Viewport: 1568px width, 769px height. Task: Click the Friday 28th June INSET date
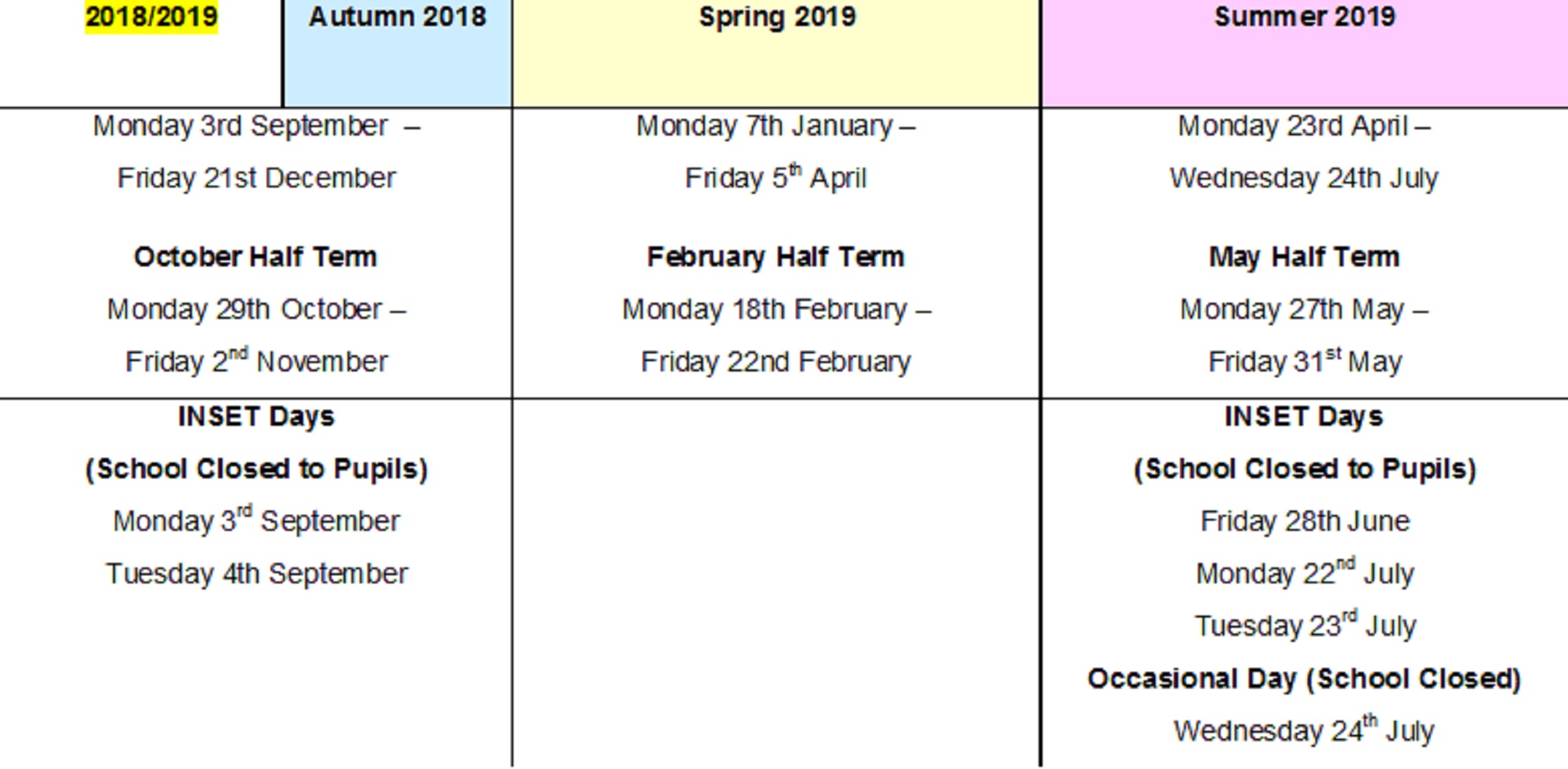1305,521
